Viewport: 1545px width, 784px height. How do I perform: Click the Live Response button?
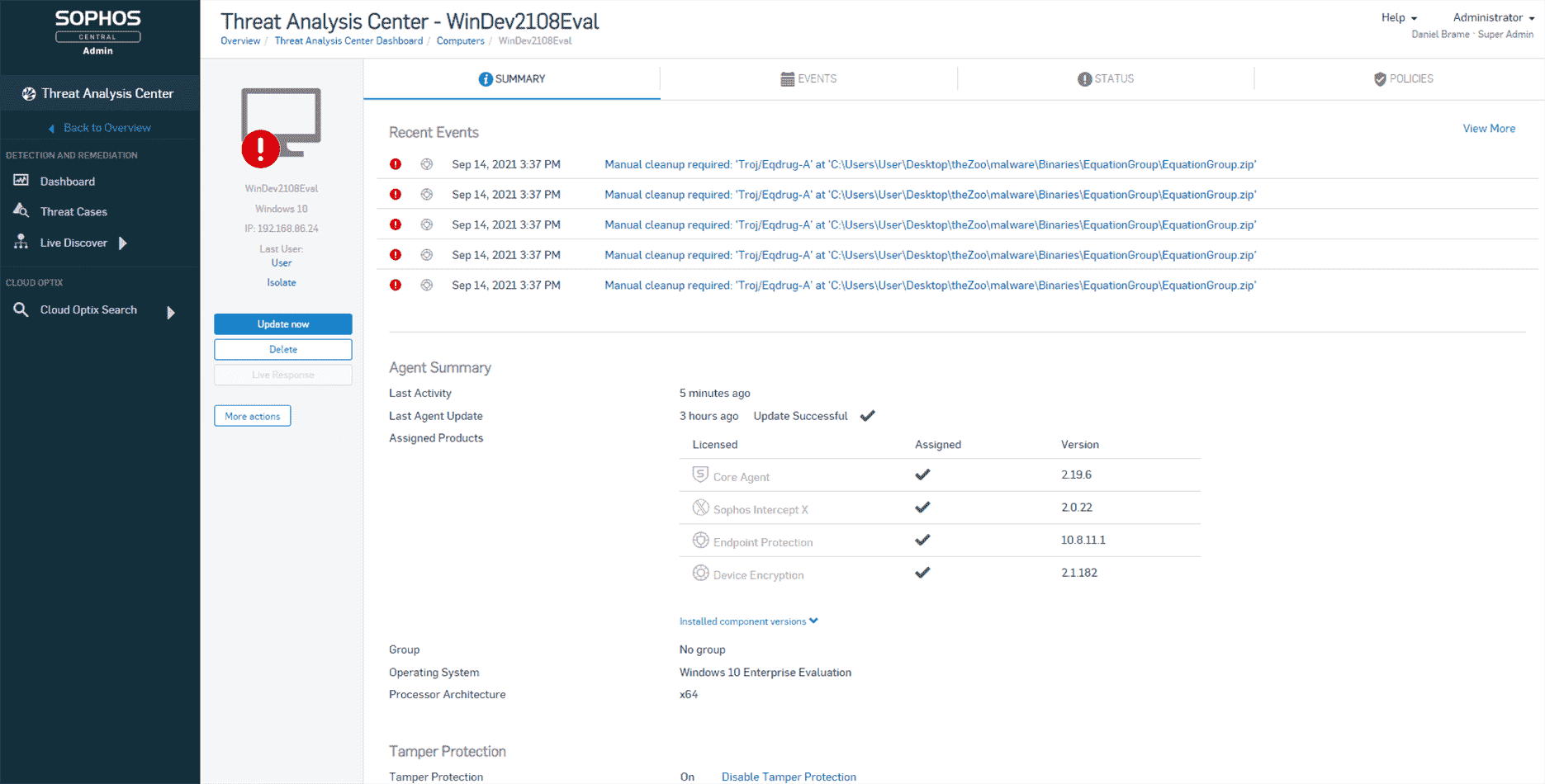click(283, 375)
